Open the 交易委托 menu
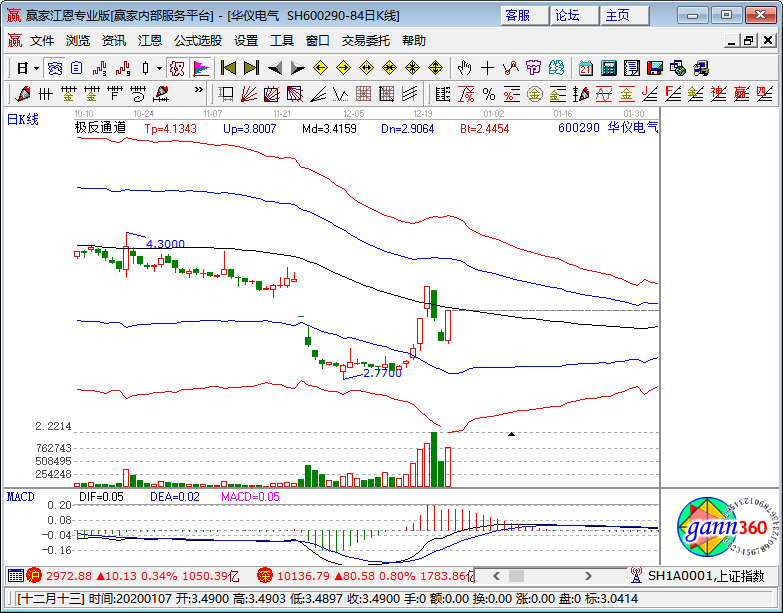783x613 pixels. click(x=366, y=41)
